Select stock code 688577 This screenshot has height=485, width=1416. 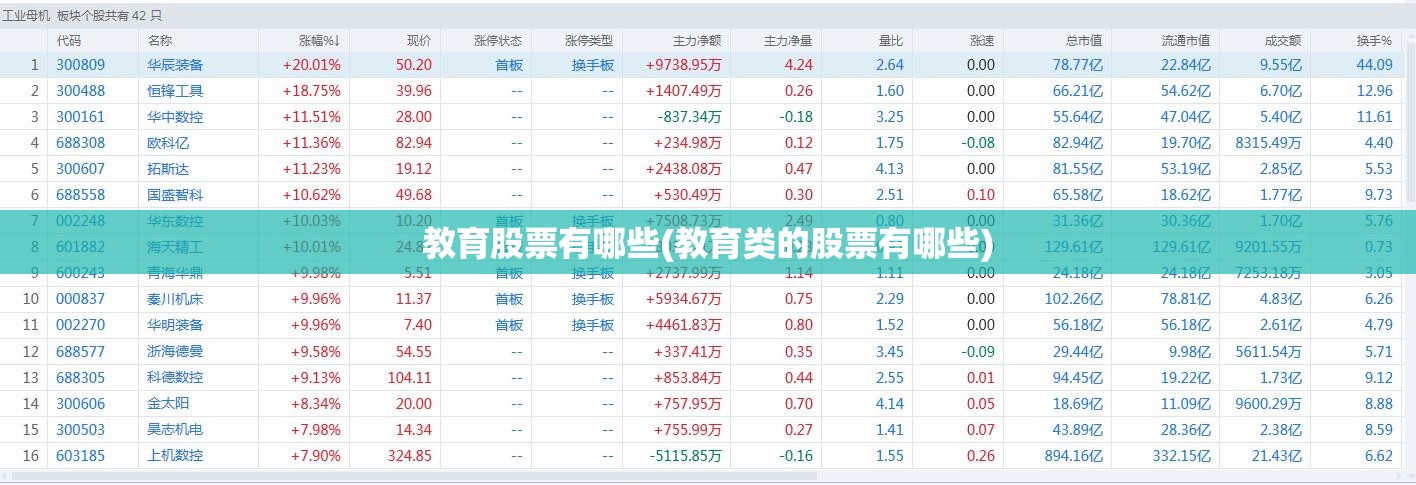click(x=80, y=351)
